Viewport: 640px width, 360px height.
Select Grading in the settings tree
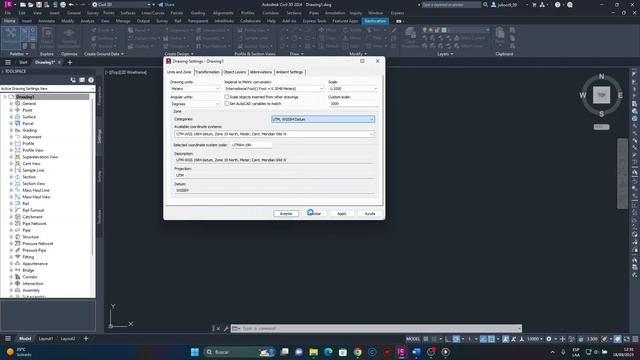click(x=29, y=130)
